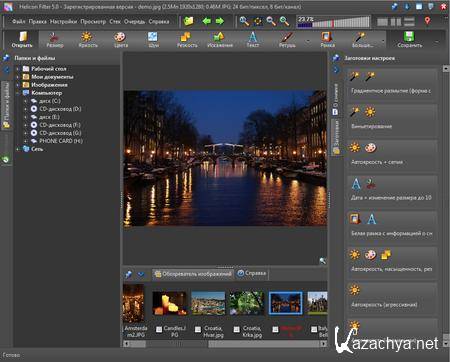Click the fourth green magnifier zoom icon
This screenshot has width=450, height=362.
tap(284, 21)
